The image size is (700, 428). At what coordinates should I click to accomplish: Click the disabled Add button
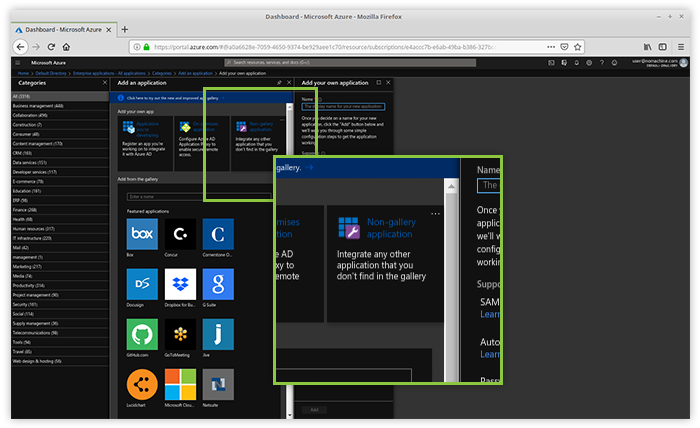pyautogui.click(x=314, y=410)
